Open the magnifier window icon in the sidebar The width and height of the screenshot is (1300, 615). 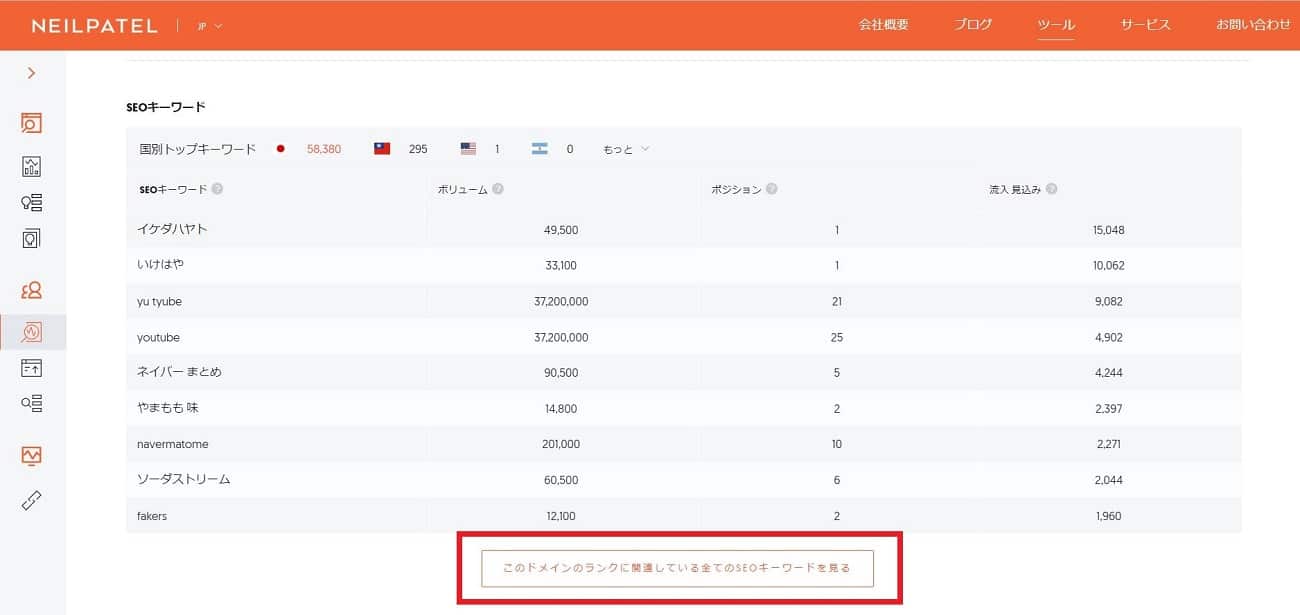(x=32, y=123)
